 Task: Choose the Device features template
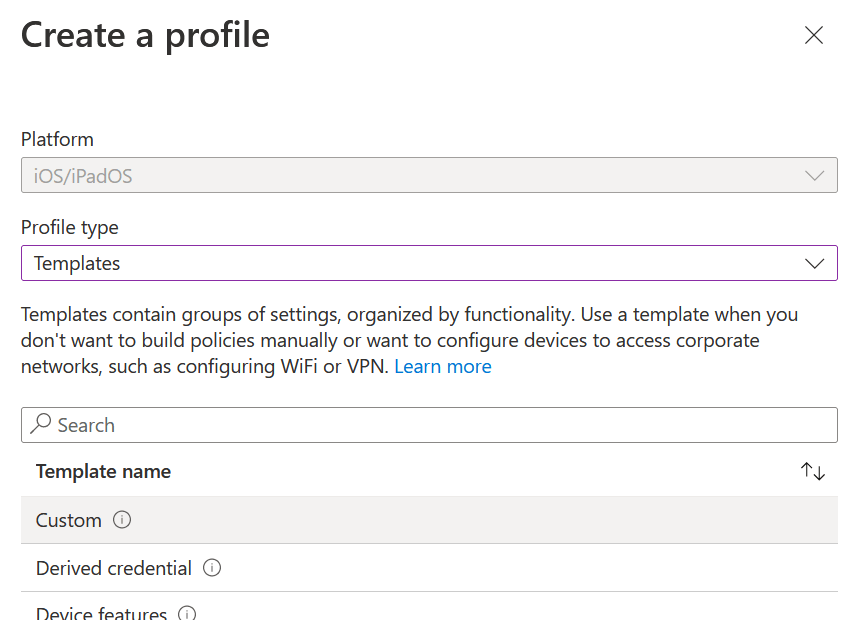[x=101, y=612]
